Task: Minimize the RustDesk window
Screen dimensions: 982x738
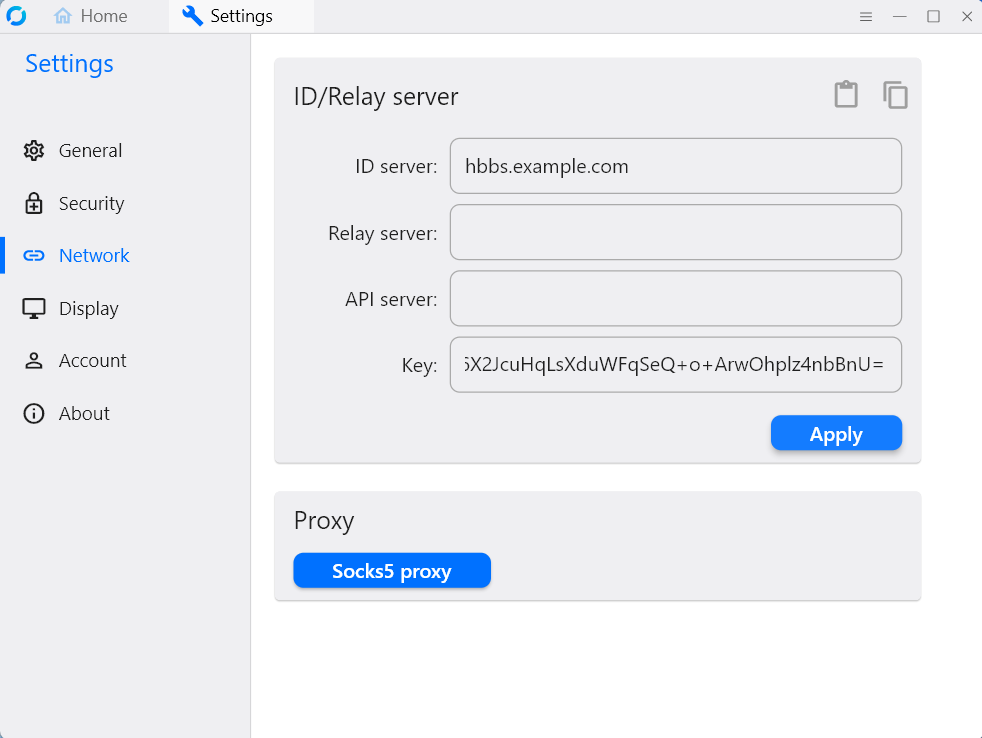Action: pyautogui.click(x=900, y=17)
